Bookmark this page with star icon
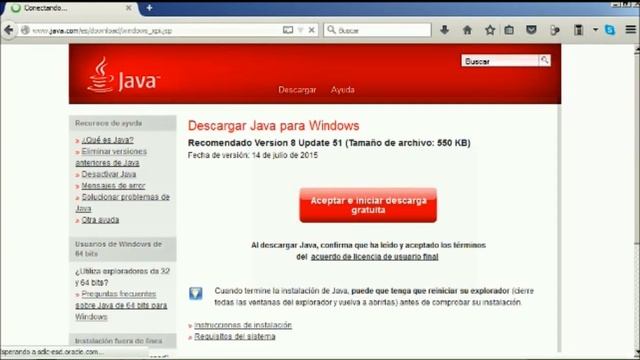 click(490, 30)
